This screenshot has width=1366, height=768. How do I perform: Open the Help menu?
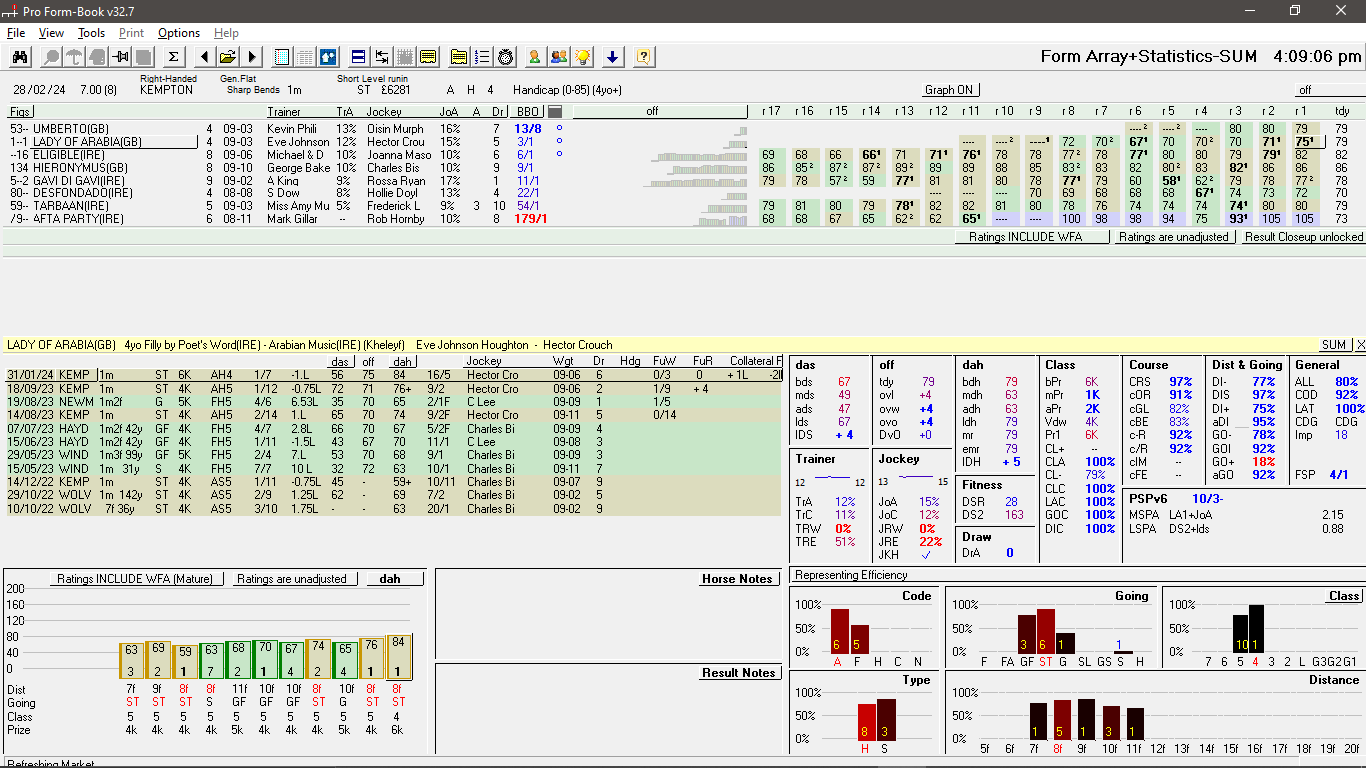point(226,33)
